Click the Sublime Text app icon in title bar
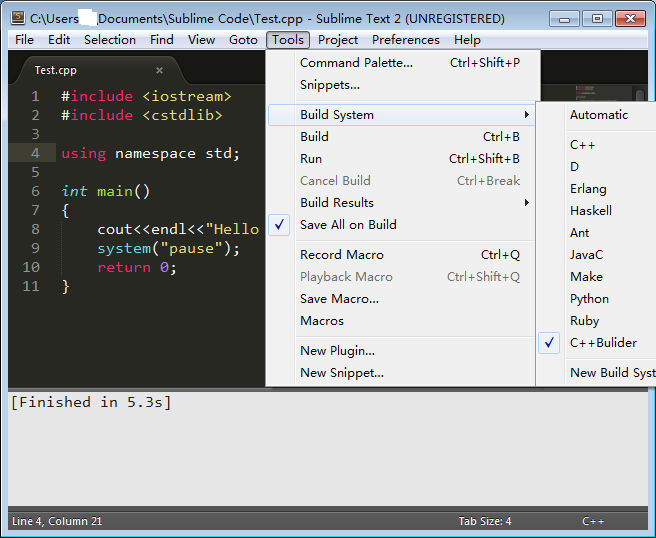The height and width of the screenshot is (538, 656). [x=18, y=18]
